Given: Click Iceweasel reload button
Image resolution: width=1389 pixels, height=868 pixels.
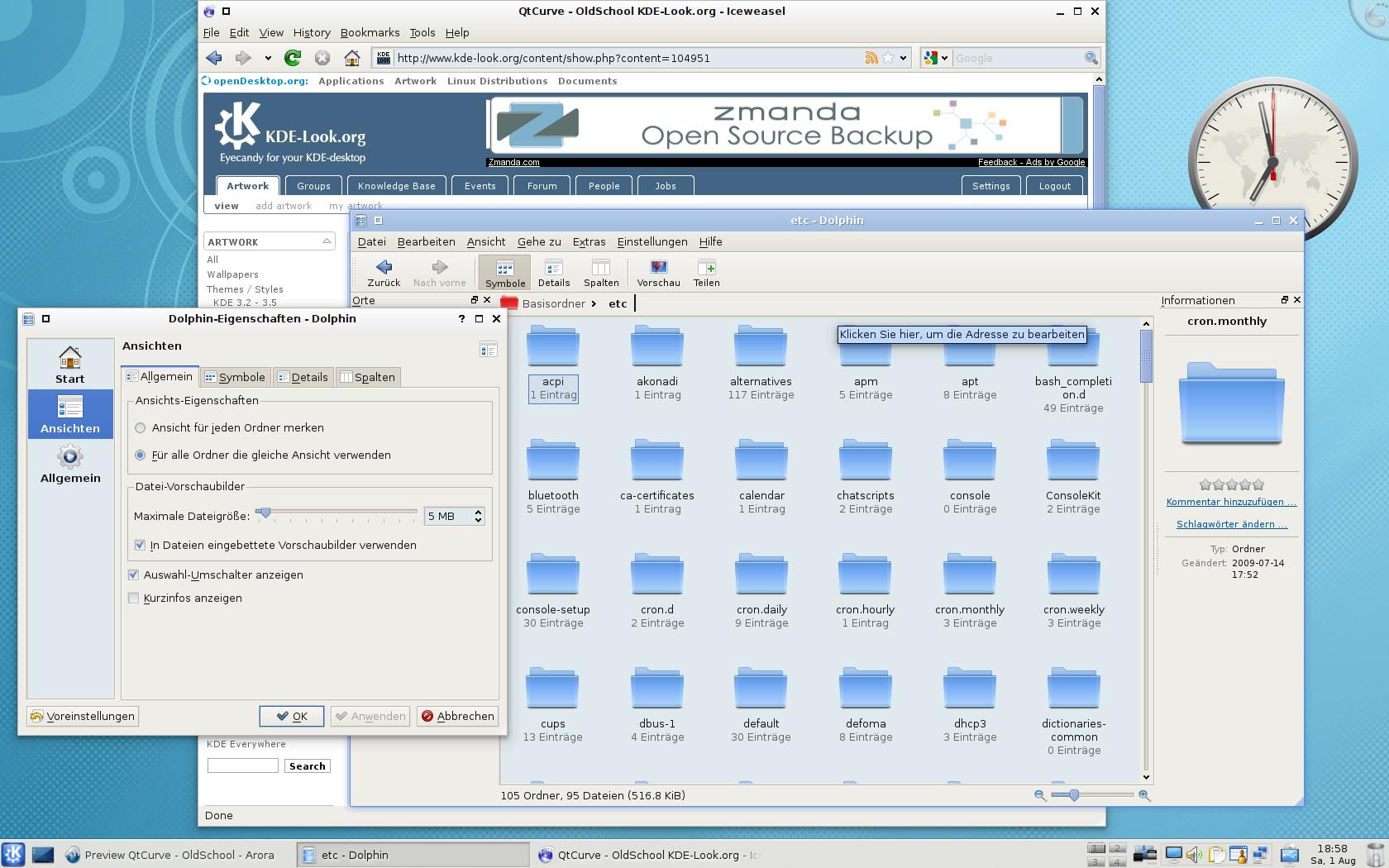Looking at the screenshot, I should [293, 58].
